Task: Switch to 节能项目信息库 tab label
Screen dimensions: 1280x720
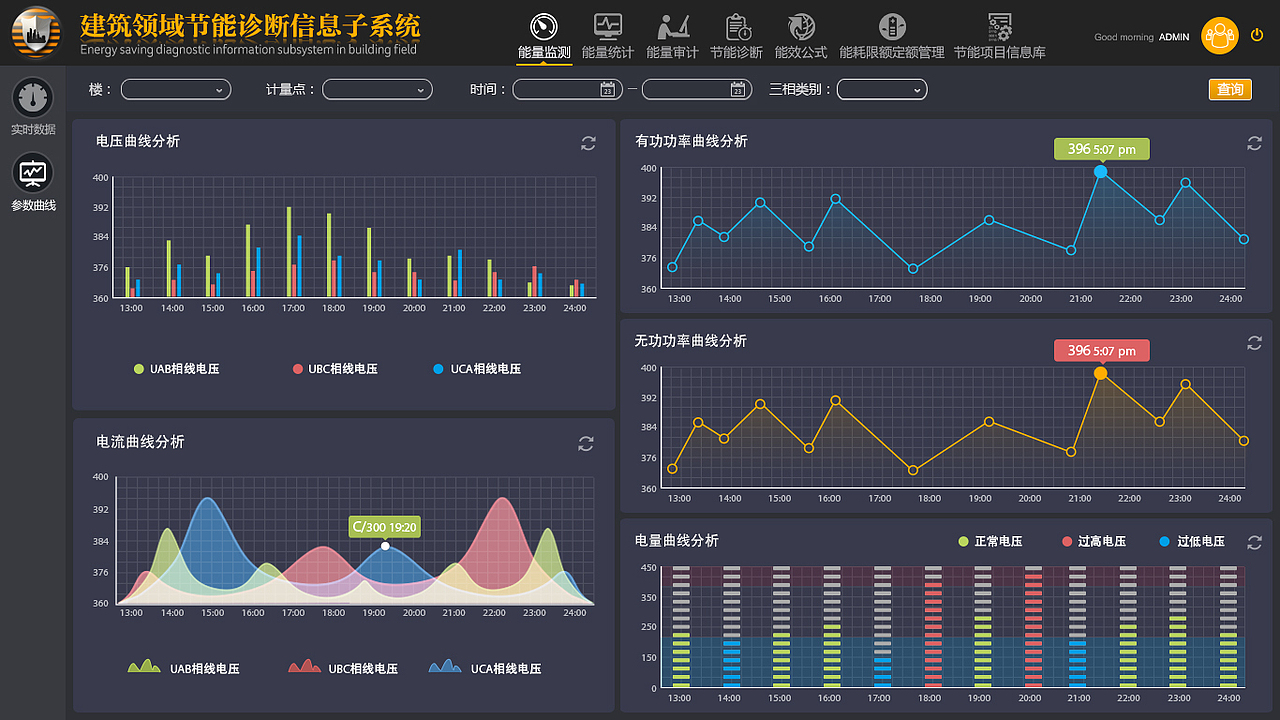Action: coord(999,52)
